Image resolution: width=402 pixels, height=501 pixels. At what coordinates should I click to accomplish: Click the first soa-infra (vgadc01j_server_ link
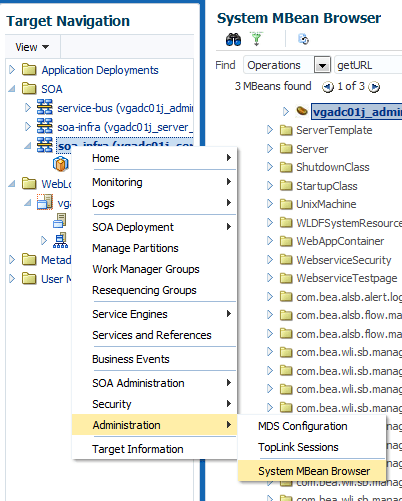click(x=125, y=127)
